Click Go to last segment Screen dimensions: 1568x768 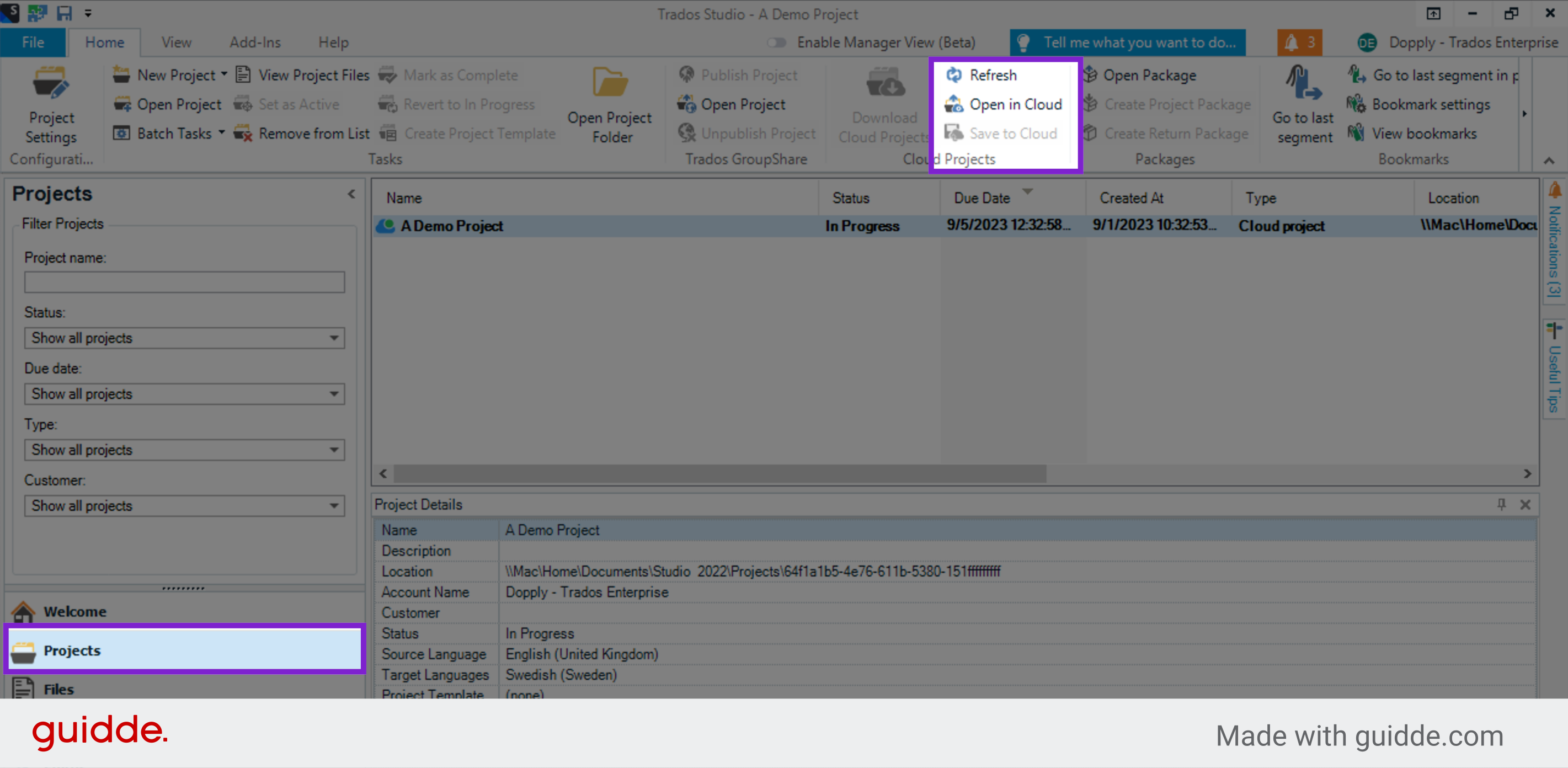click(1303, 105)
